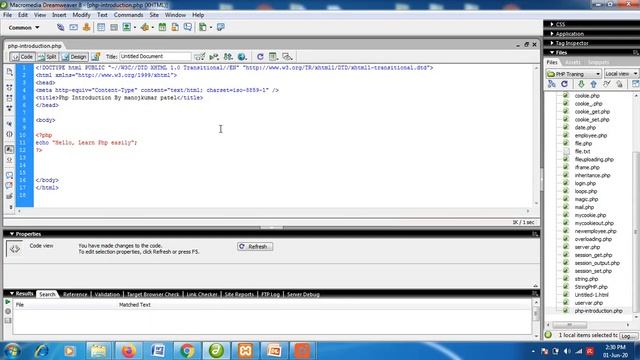Click the Refresh Design View toolbar icon
Screen dimensions: 640x360
click(x=260, y=57)
